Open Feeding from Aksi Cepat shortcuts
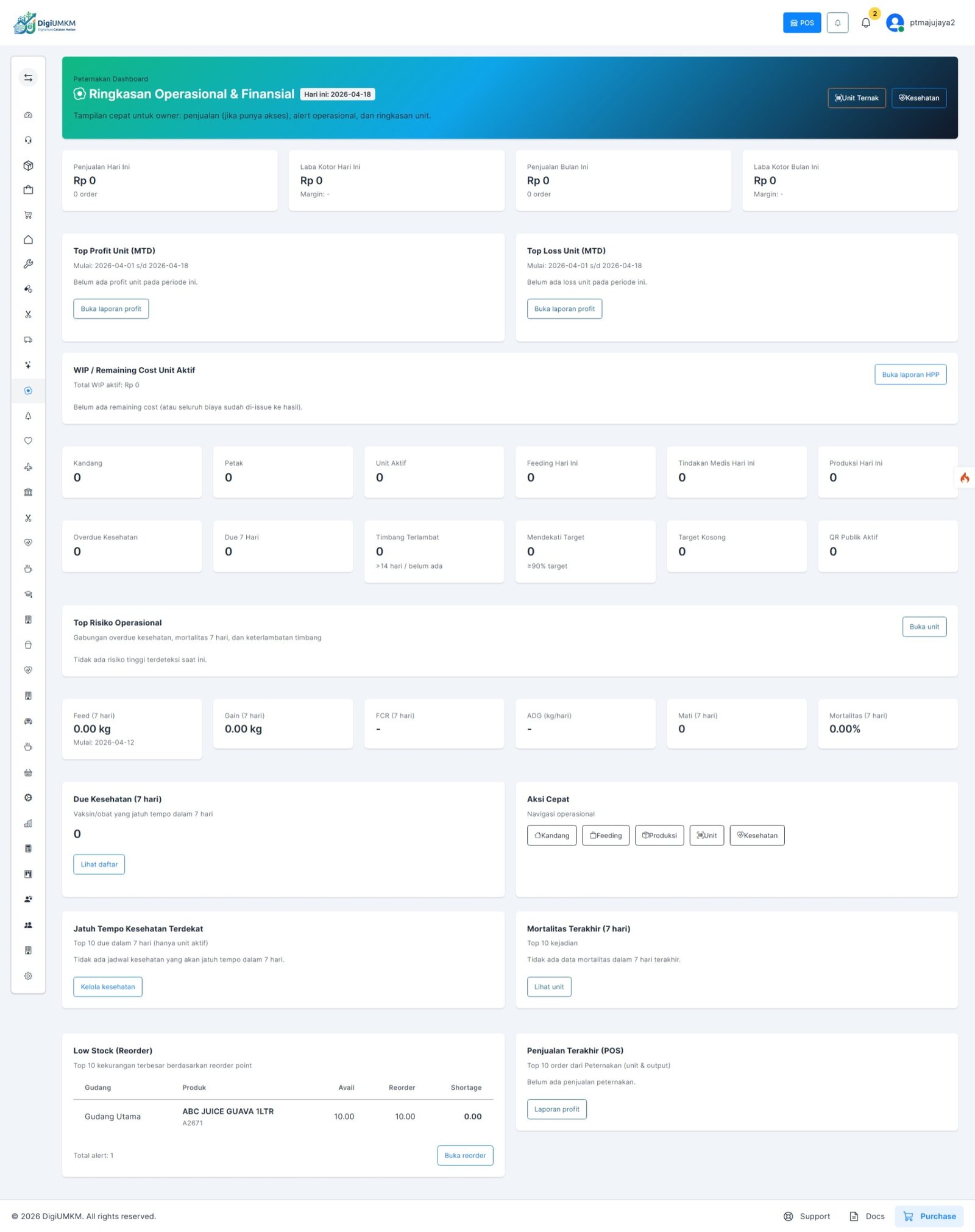Screen dimensions: 975x1232 [x=605, y=835]
